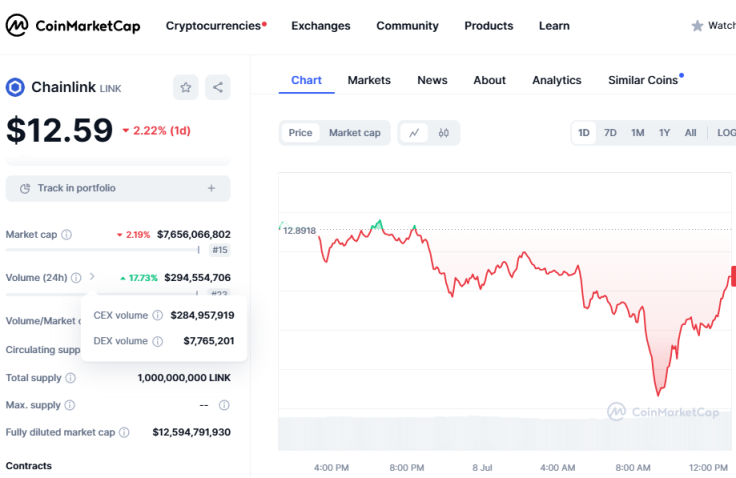
Task: Click the 8 Jul axis label
Action: (482, 468)
